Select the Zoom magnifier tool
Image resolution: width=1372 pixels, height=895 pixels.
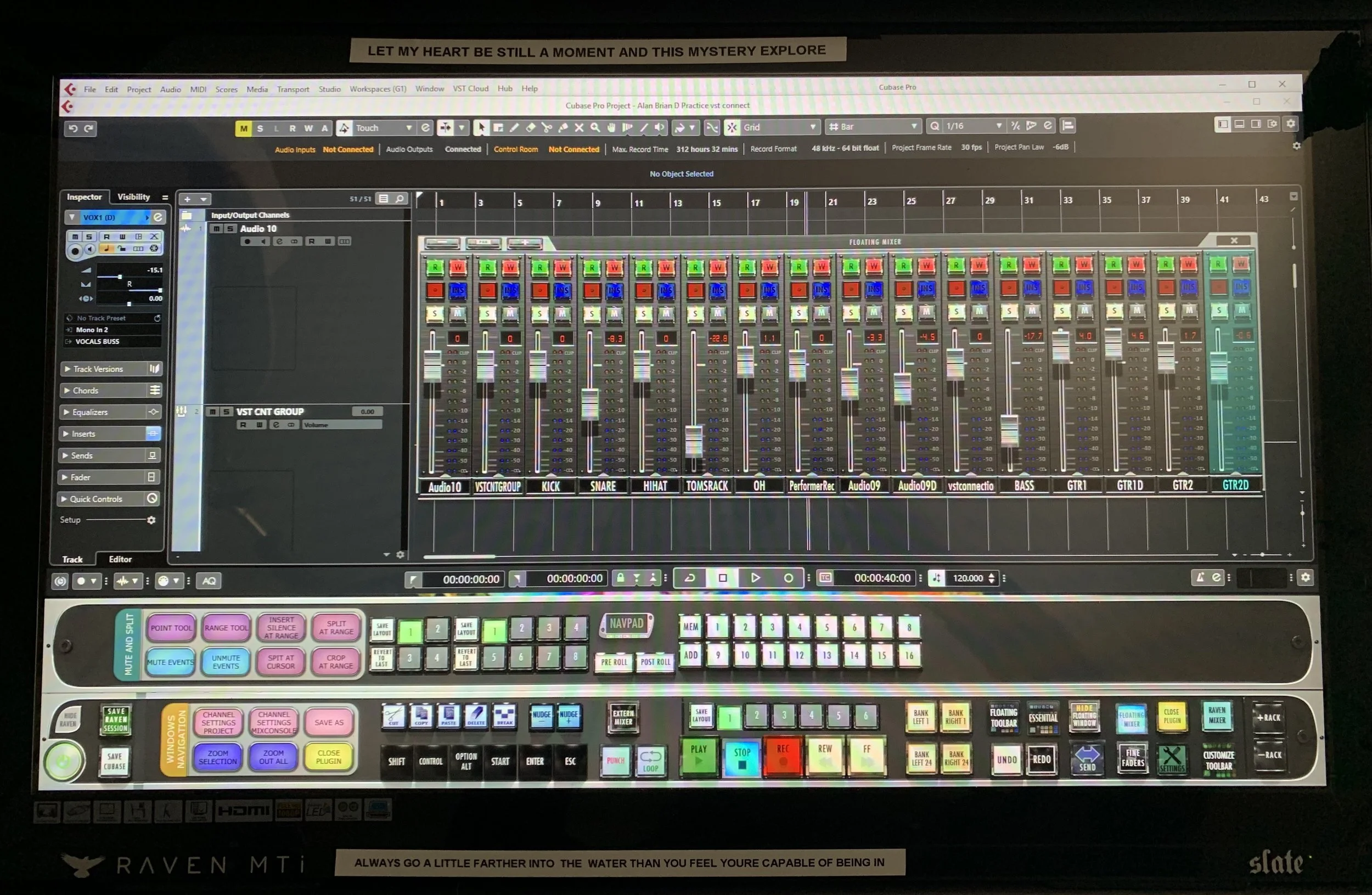click(595, 127)
